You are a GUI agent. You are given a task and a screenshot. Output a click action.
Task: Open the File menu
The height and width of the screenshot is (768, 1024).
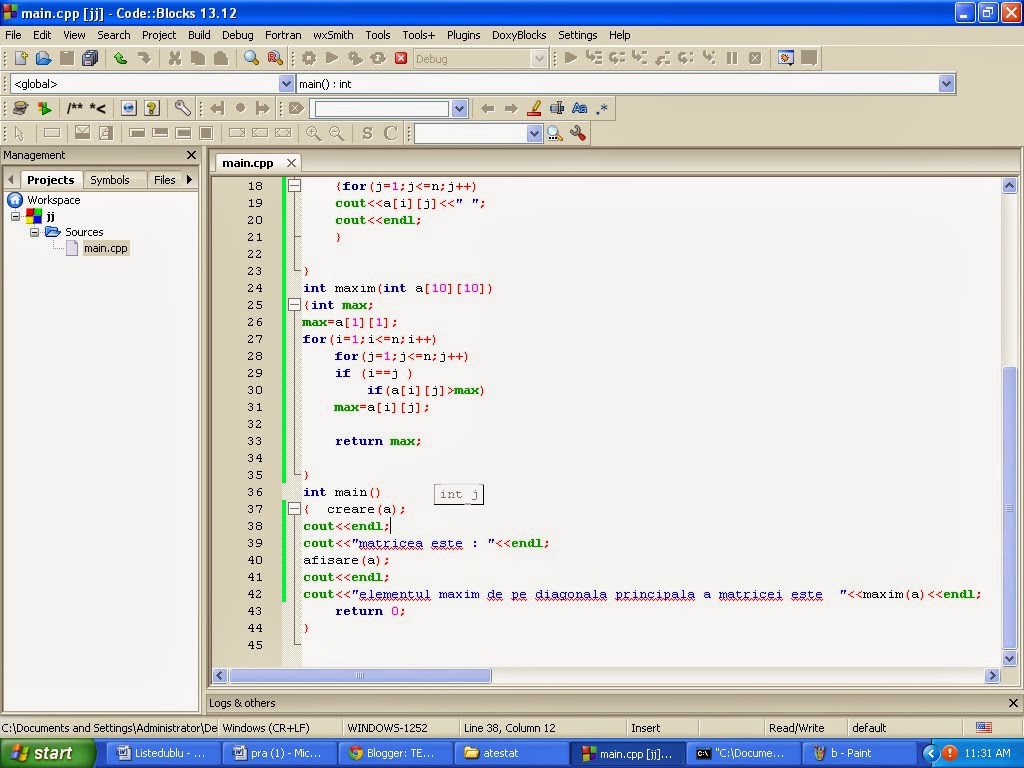pos(13,35)
